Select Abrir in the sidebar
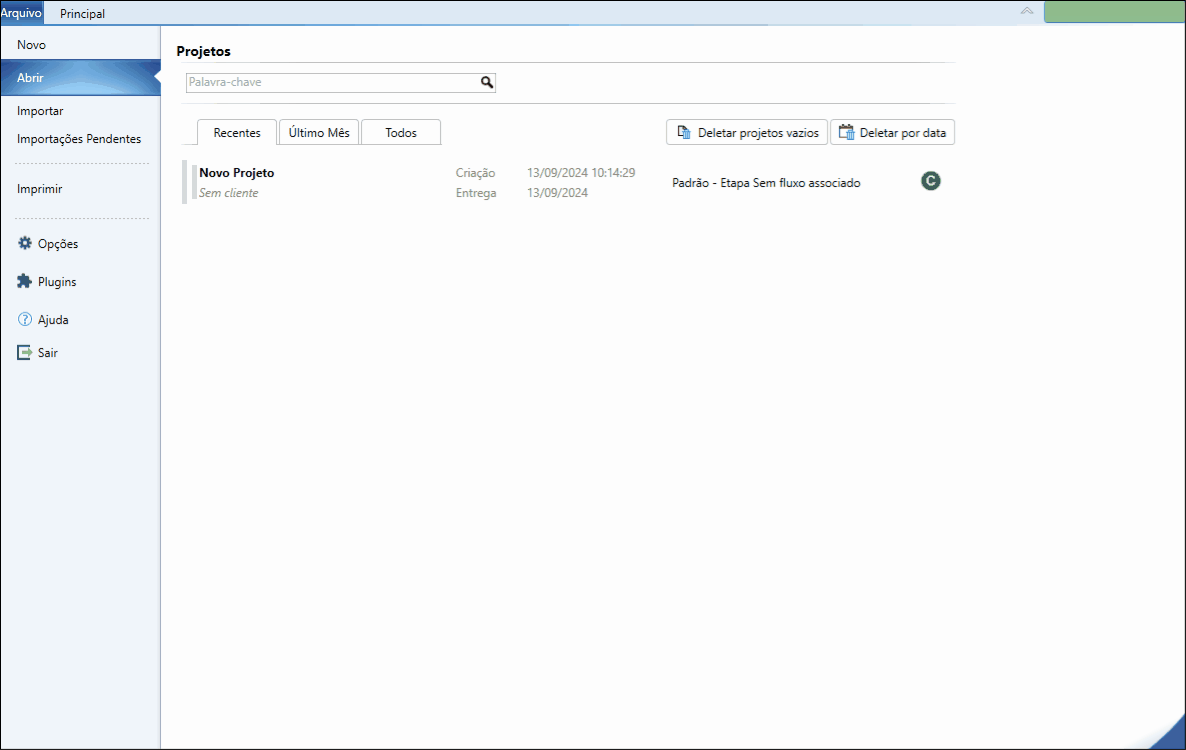The image size is (1186, 750). tap(80, 78)
